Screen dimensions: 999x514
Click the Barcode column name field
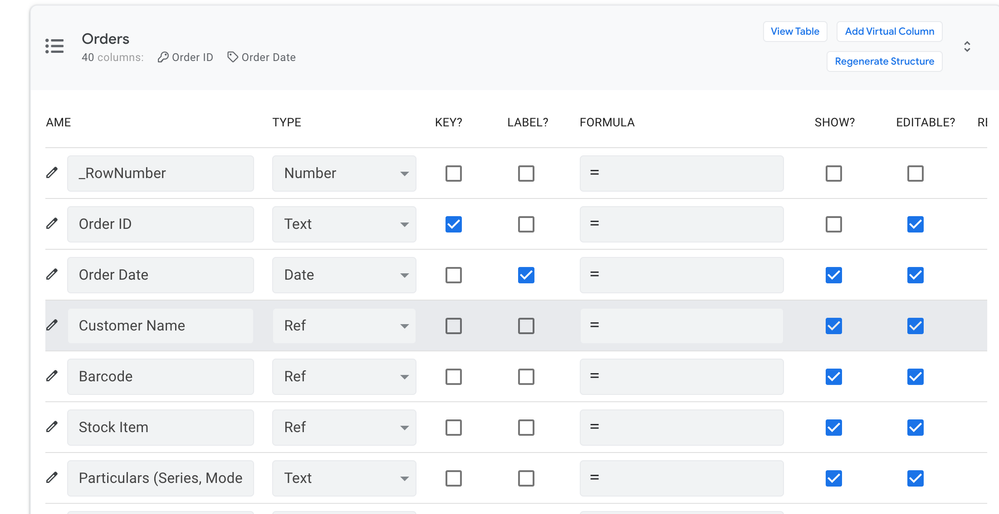pyautogui.click(x=161, y=376)
